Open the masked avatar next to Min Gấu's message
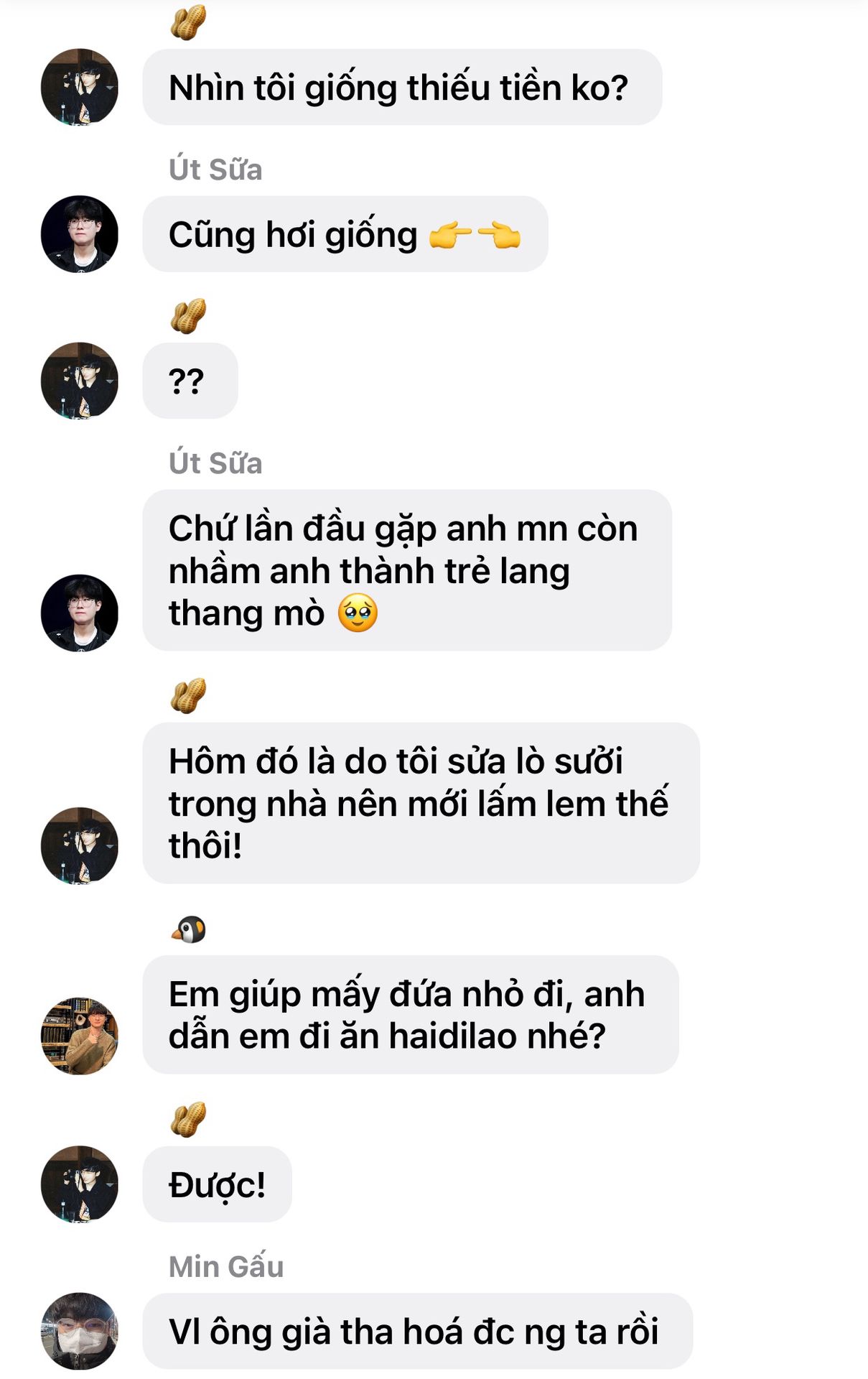Screen dimensions: 868x1379 point(79,1331)
